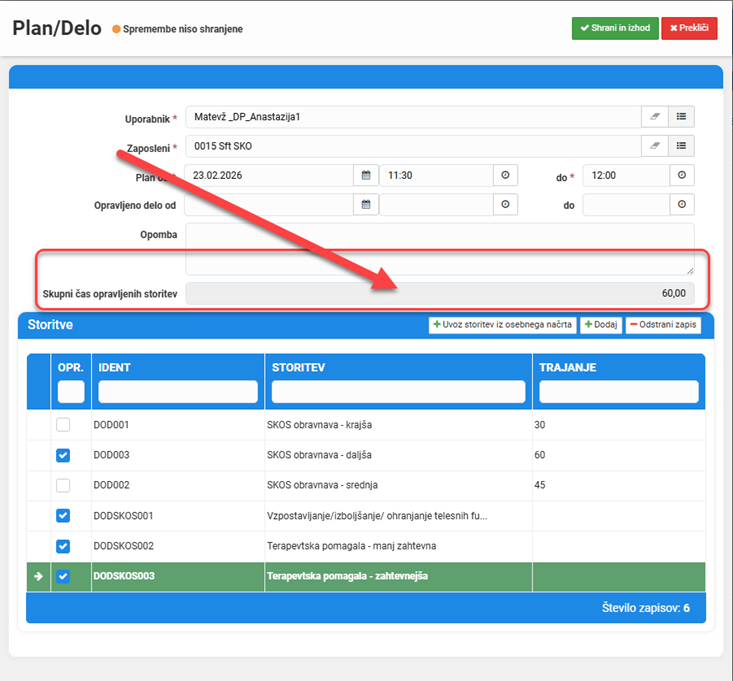Click the 12:00 end time field
Viewport: 733px width, 681px height.
tap(626, 175)
